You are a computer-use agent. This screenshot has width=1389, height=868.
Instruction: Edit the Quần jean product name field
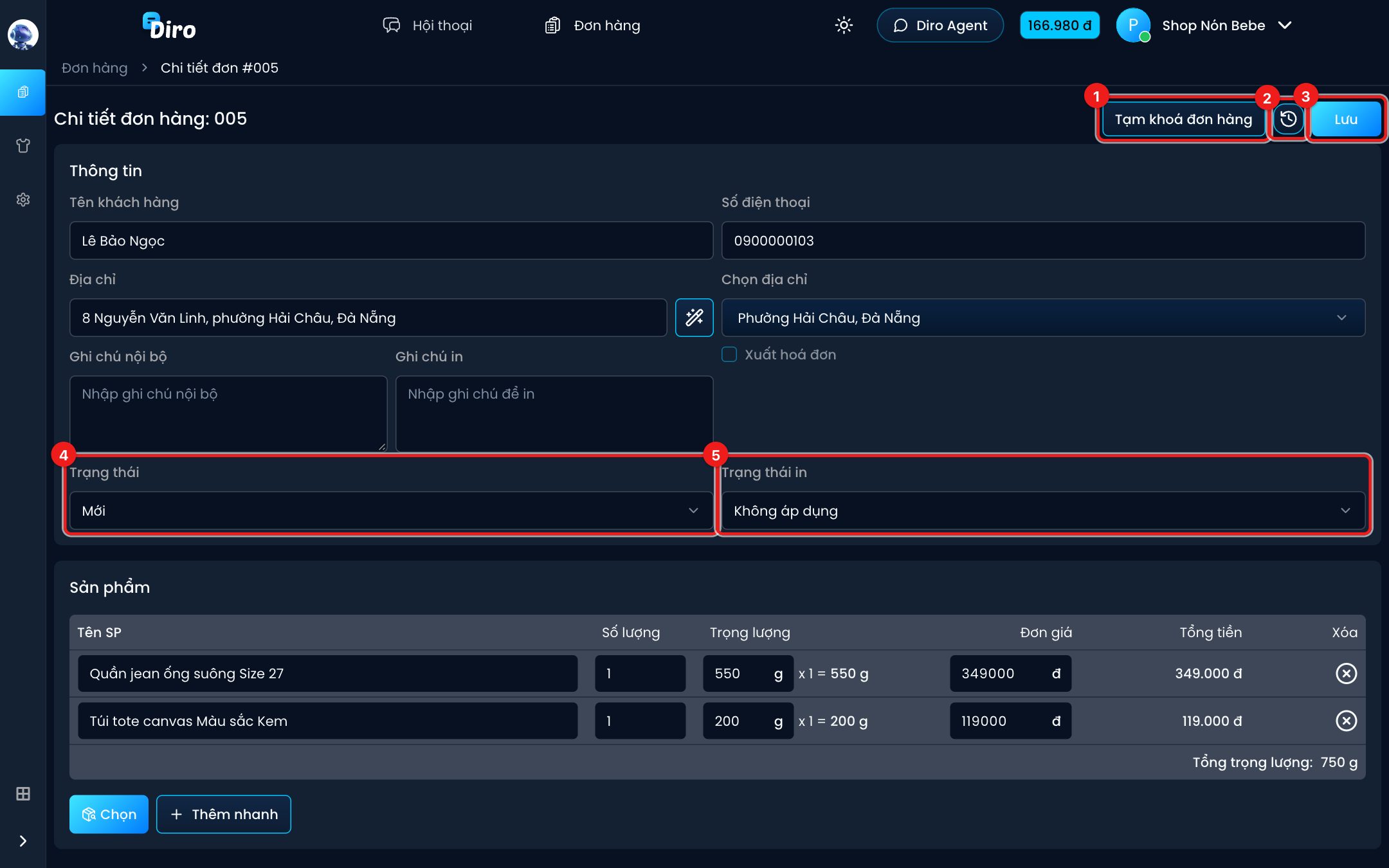(x=327, y=673)
